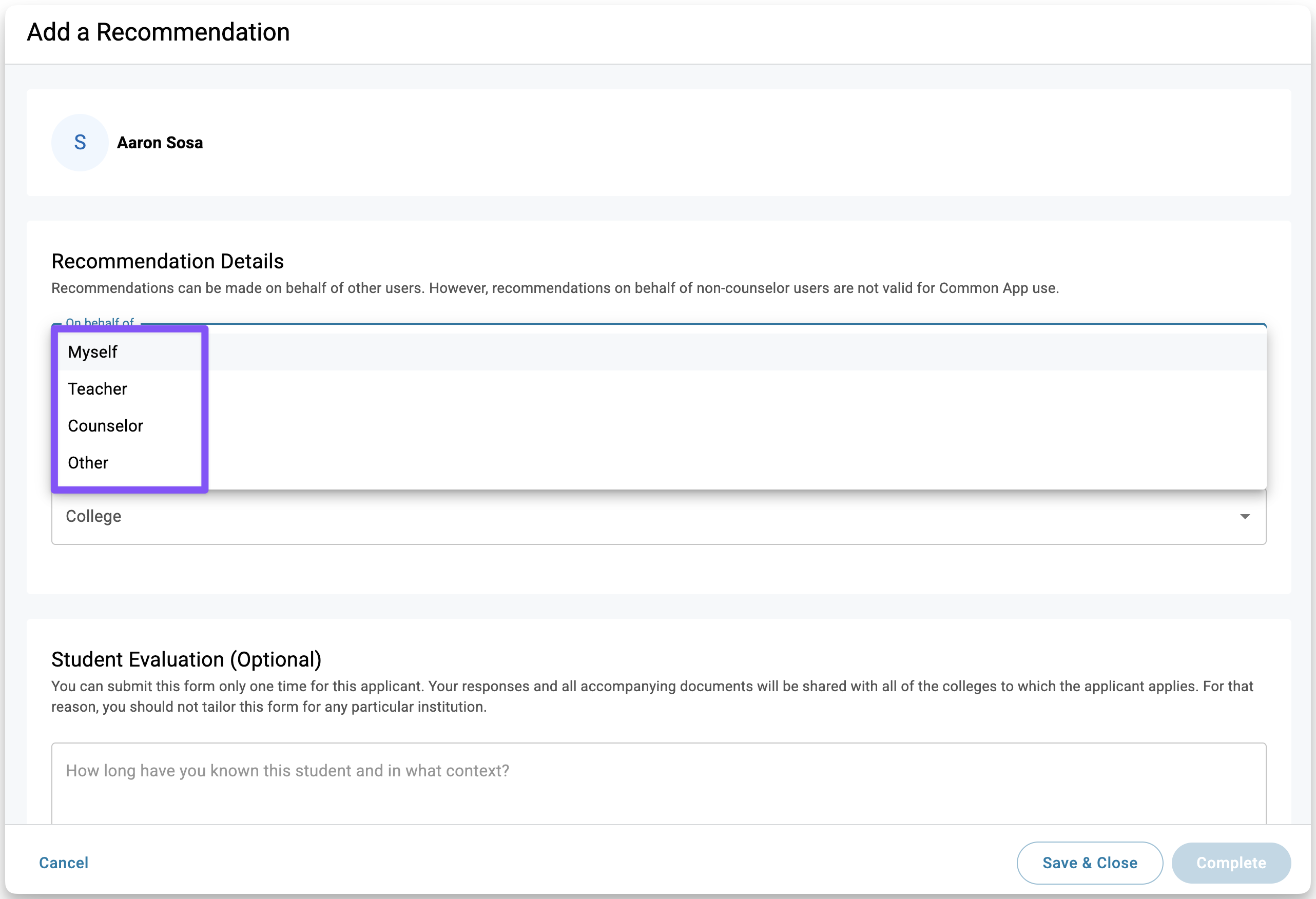
Task: Click the Add a Recommendation title
Action: coord(159,32)
